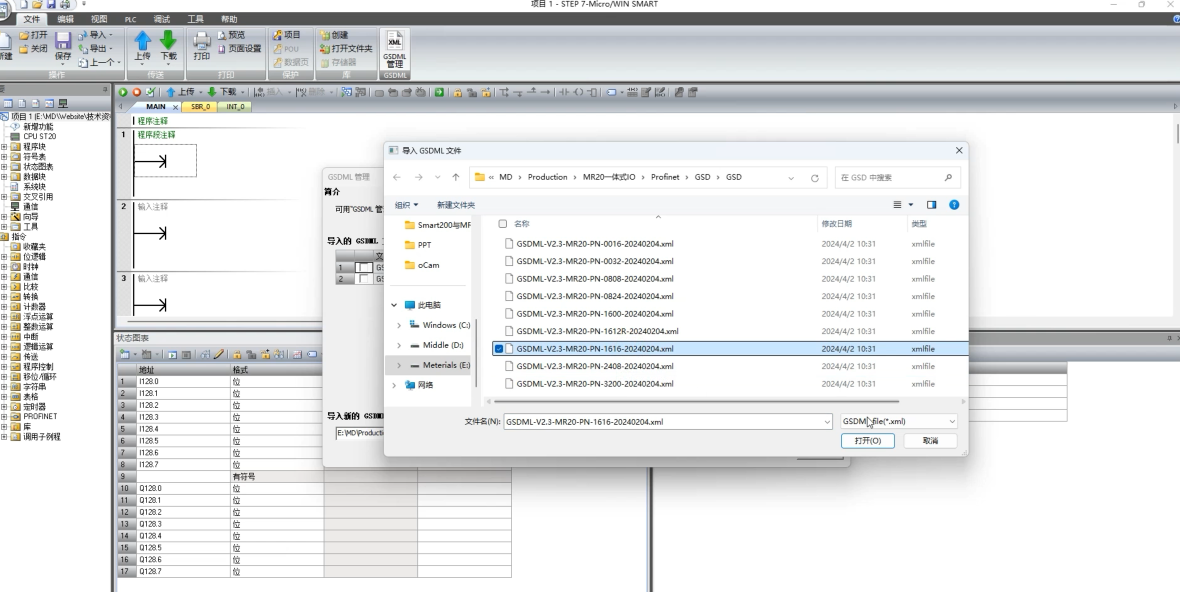Open the 编辑 ribbon tab
The image size is (1180, 592).
tap(65, 19)
